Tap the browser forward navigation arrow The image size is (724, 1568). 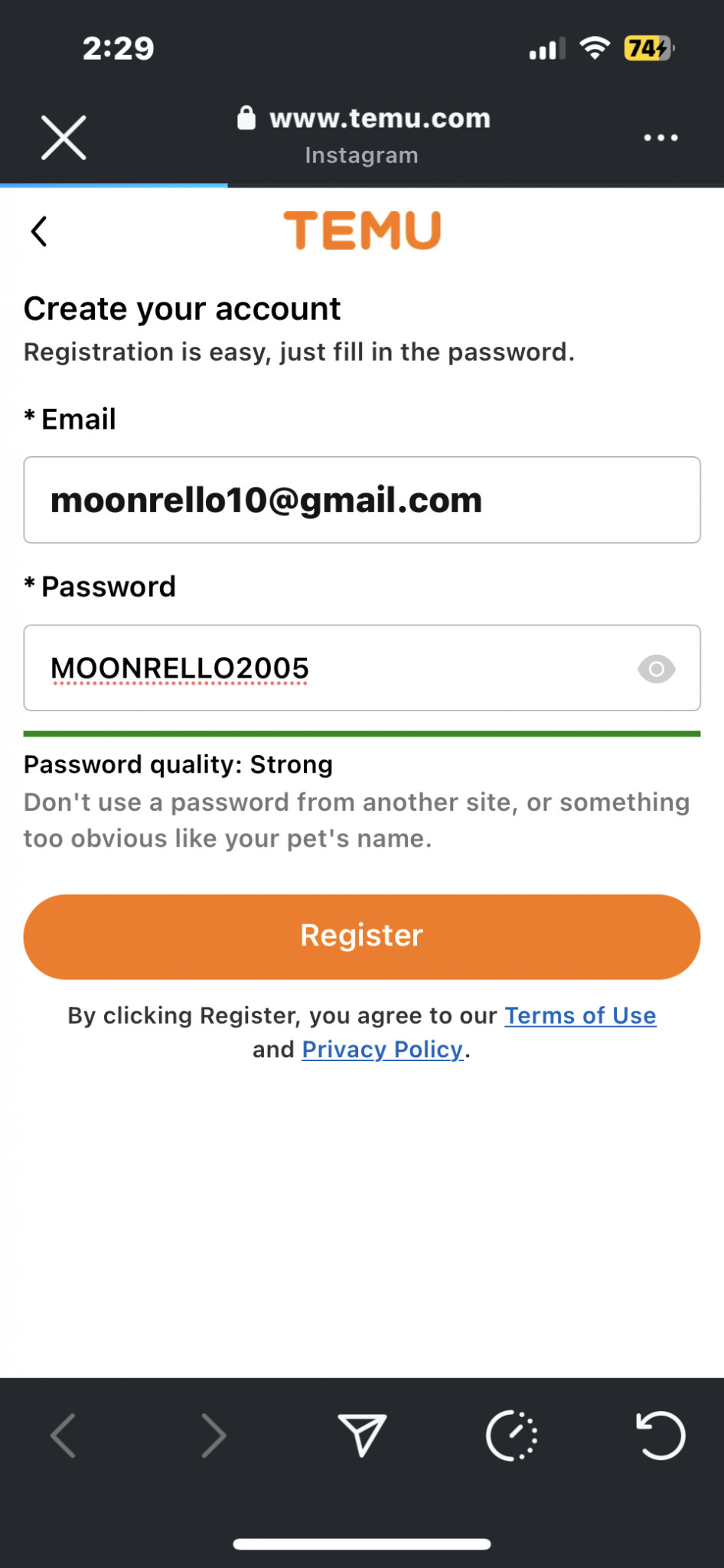[213, 1436]
